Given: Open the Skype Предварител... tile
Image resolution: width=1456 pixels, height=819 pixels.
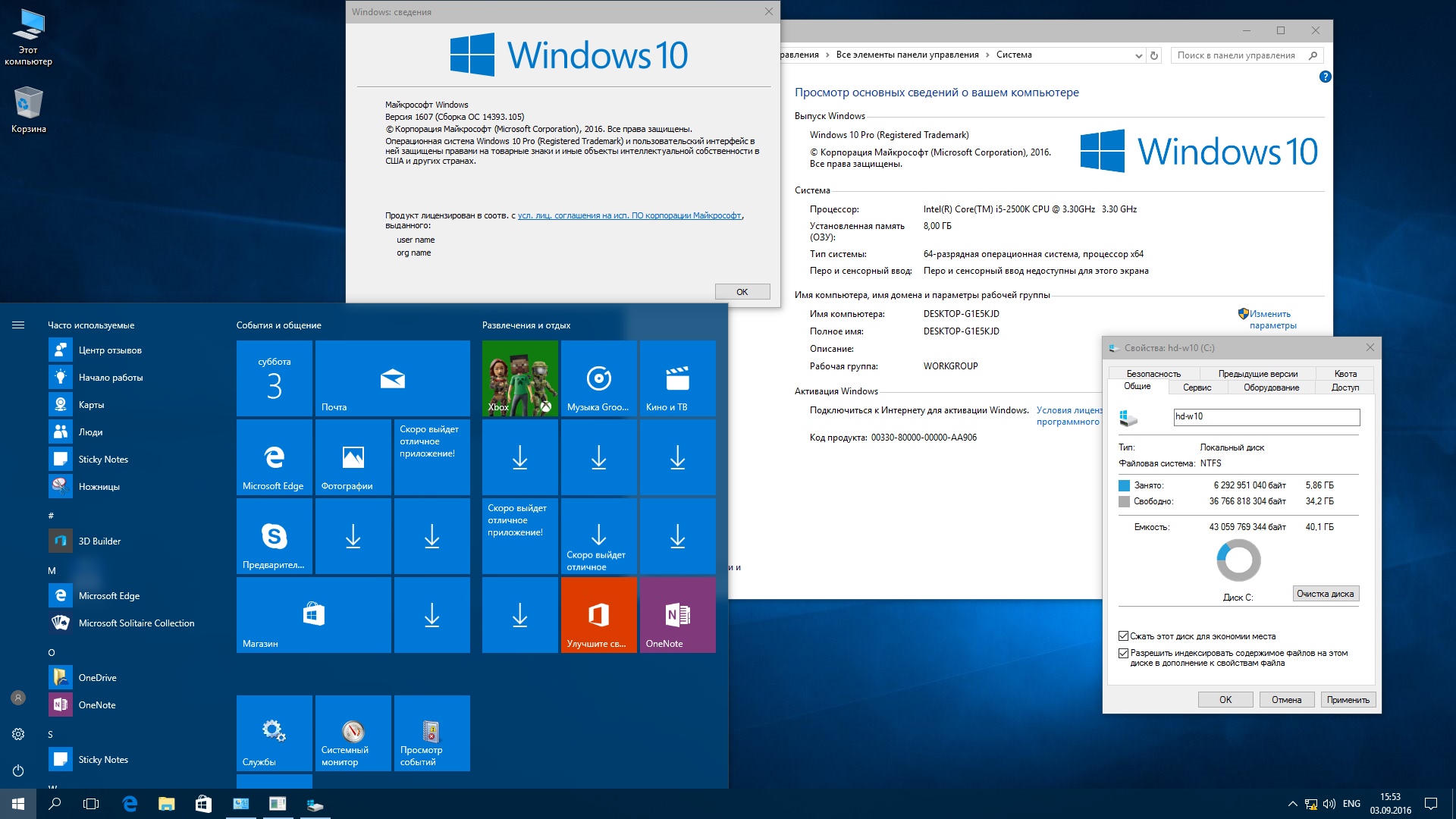Looking at the screenshot, I should (x=274, y=535).
